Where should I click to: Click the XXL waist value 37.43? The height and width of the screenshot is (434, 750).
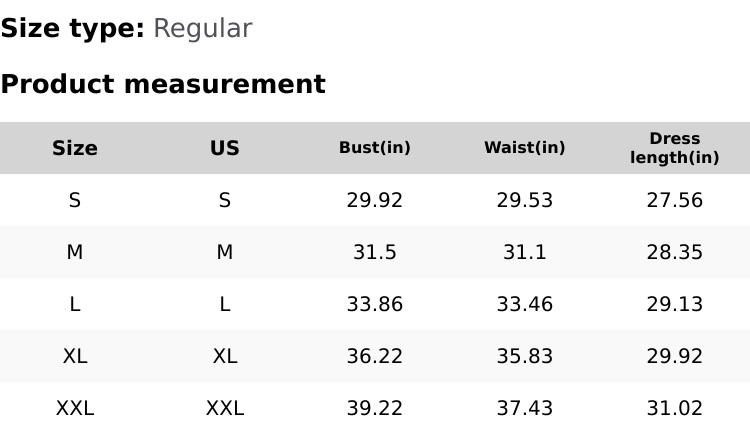pyautogui.click(x=525, y=408)
